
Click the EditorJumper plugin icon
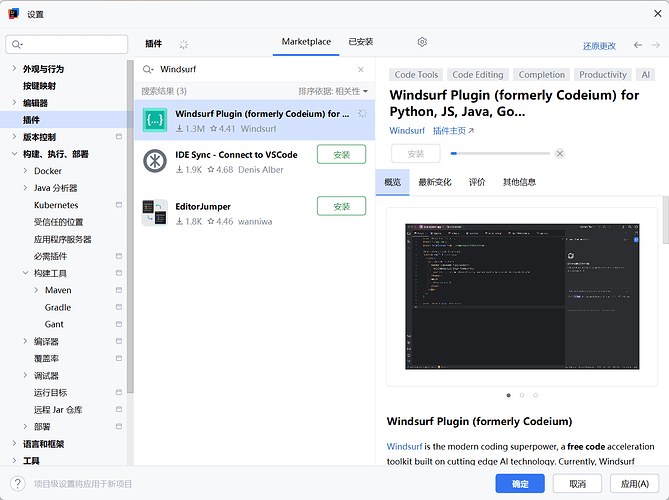(154, 212)
